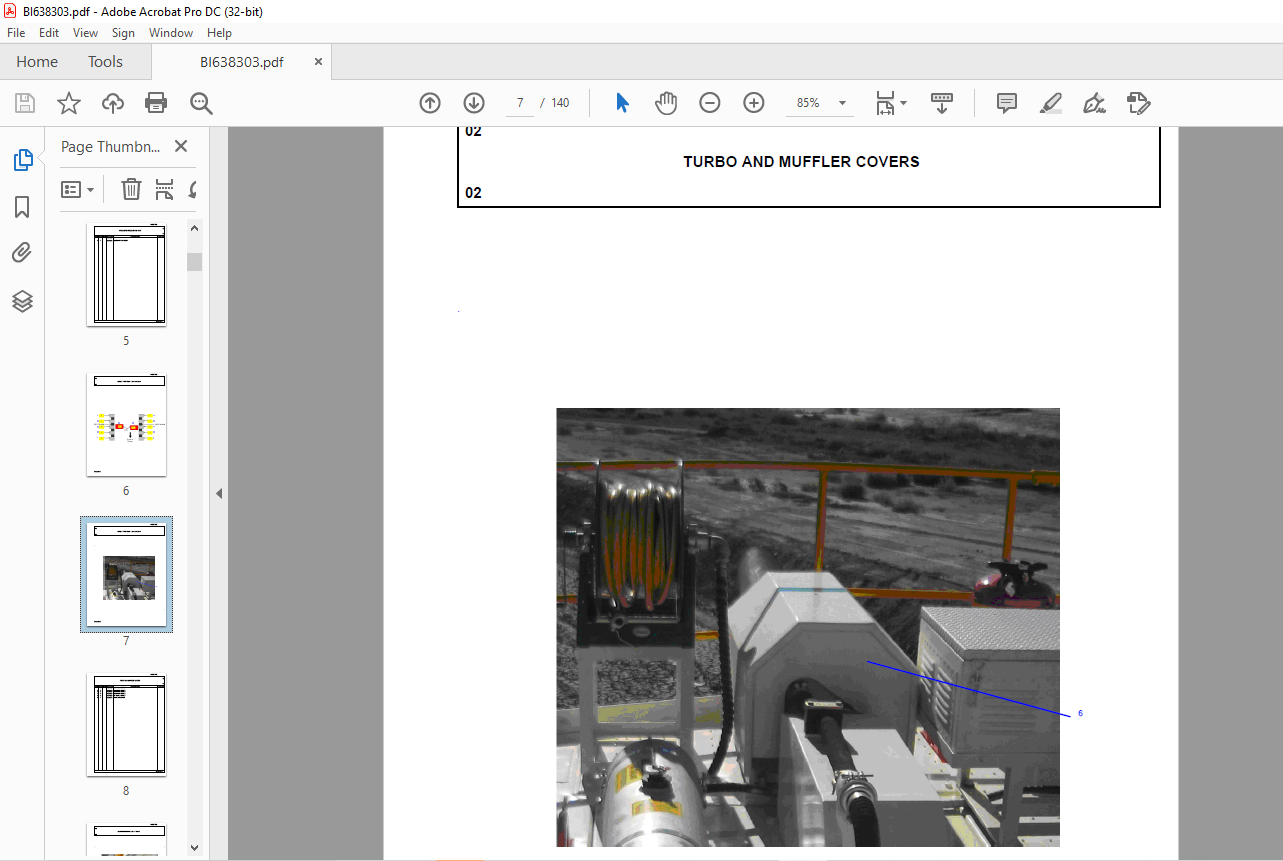Open the Layers sidebar panel
This screenshot has height=861, width=1283.
[22, 301]
